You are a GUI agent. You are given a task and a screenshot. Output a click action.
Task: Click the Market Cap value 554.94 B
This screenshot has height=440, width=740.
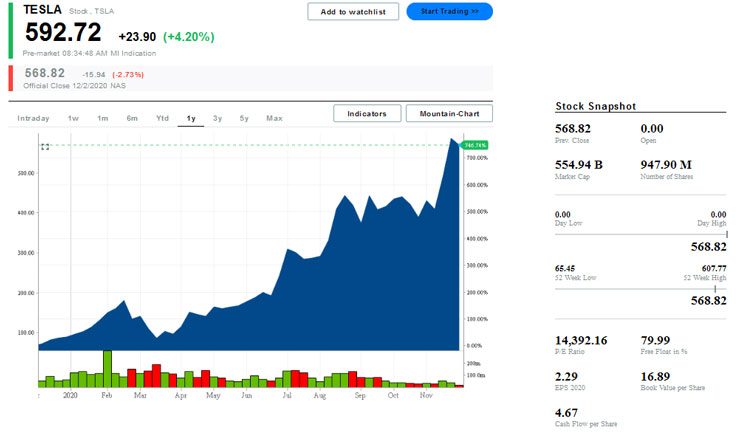(579, 165)
